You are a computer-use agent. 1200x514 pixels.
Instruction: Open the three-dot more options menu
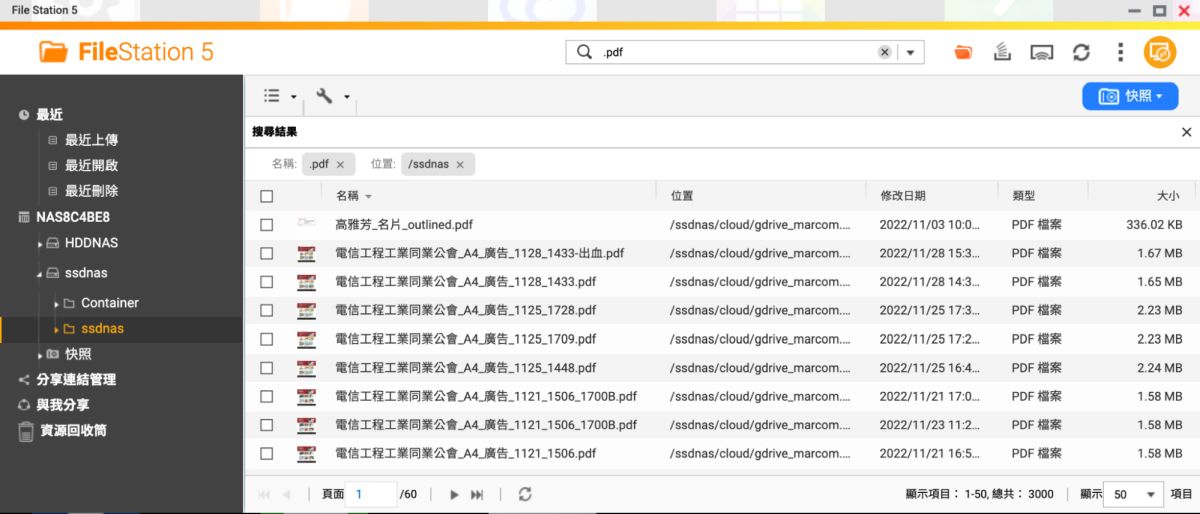[x=1120, y=52]
